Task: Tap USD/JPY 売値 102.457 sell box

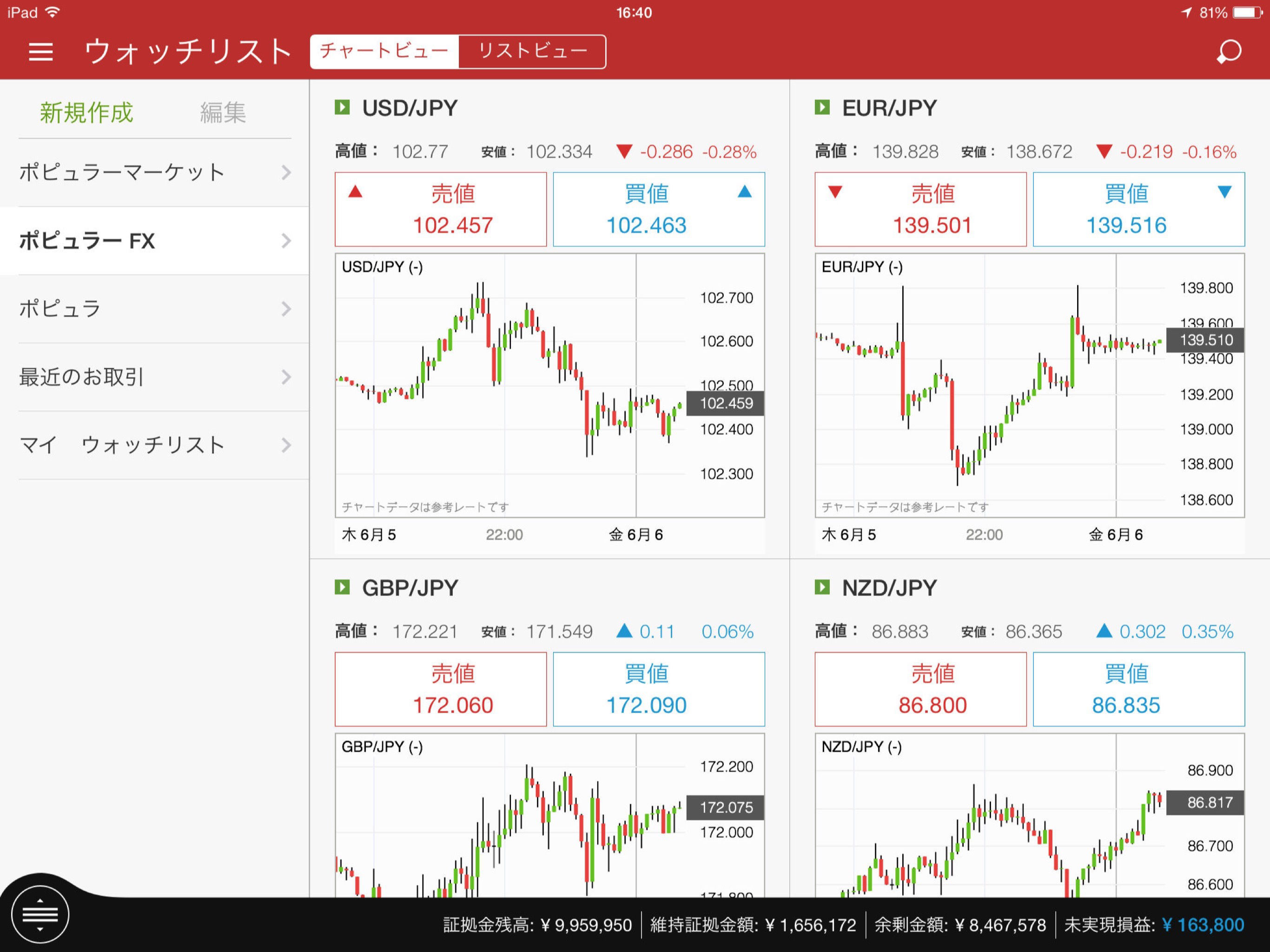Action: click(440, 210)
